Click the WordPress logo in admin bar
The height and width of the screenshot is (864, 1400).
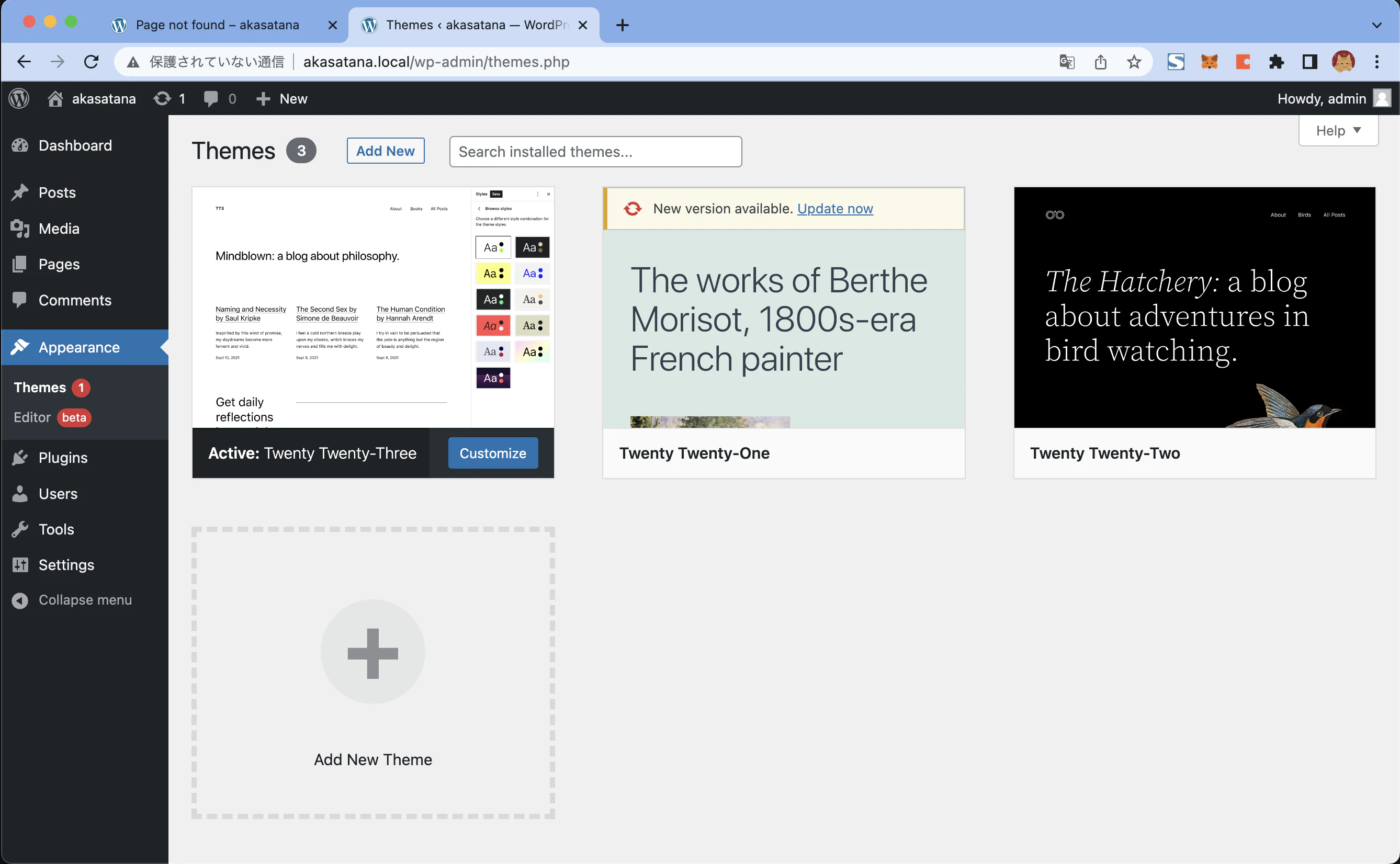click(x=19, y=99)
